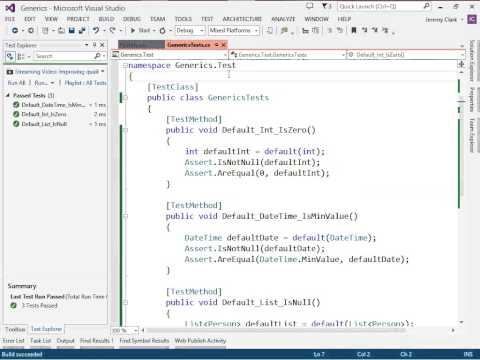Click the Decrease indent toolbar icon
Image resolution: width=480 pixels, height=360 pixels.
(305, 31)
